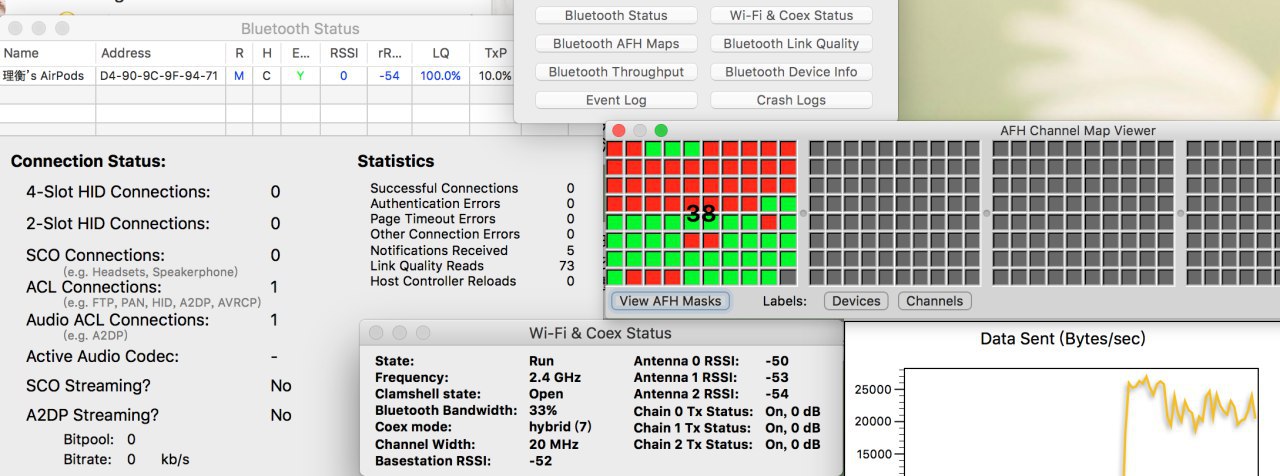Open Wi-Fi & Coex Status
Image resolution: width=1280 pixels, height=476 pixels.
791,15
